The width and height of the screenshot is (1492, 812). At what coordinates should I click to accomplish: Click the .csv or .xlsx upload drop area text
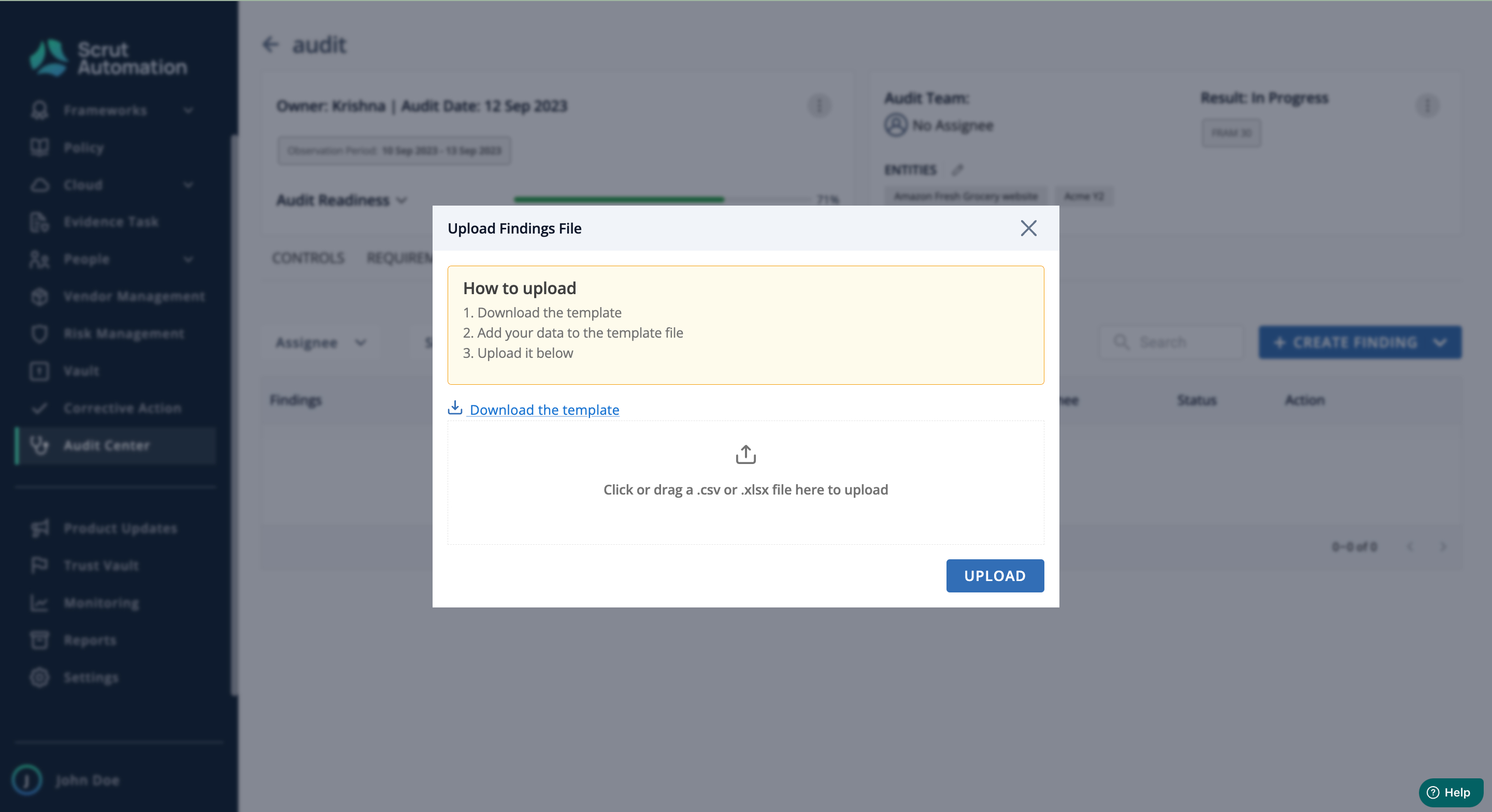(745, 489)
